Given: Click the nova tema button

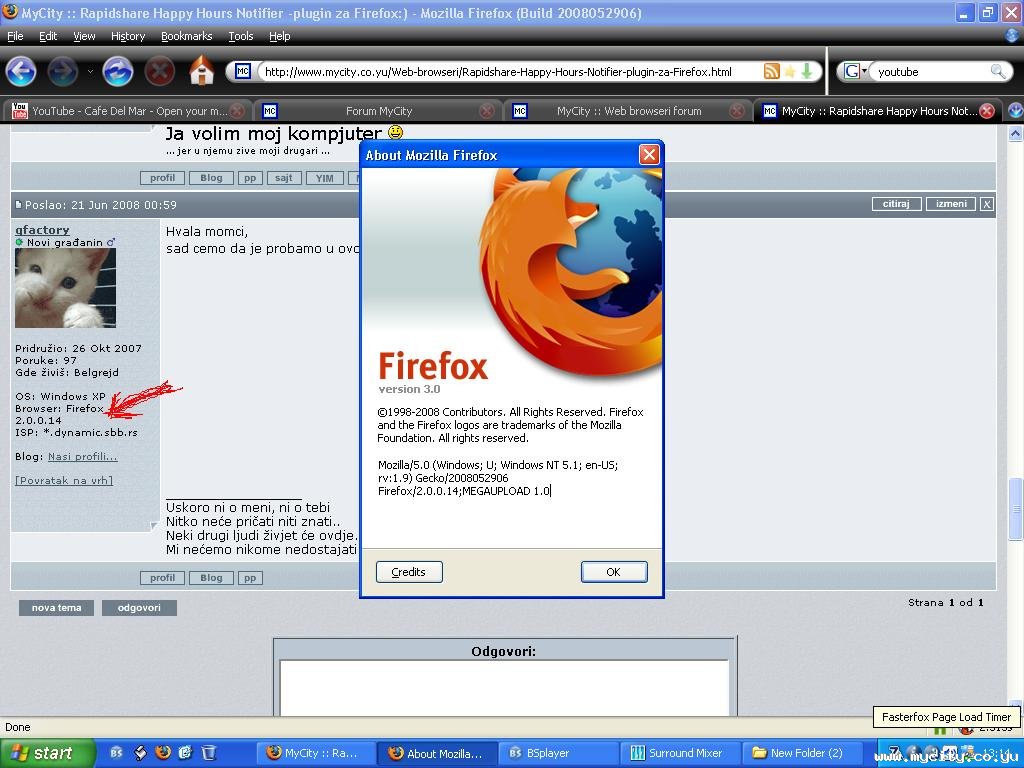Looking at the screenshot, I should (x=56, y=607).
